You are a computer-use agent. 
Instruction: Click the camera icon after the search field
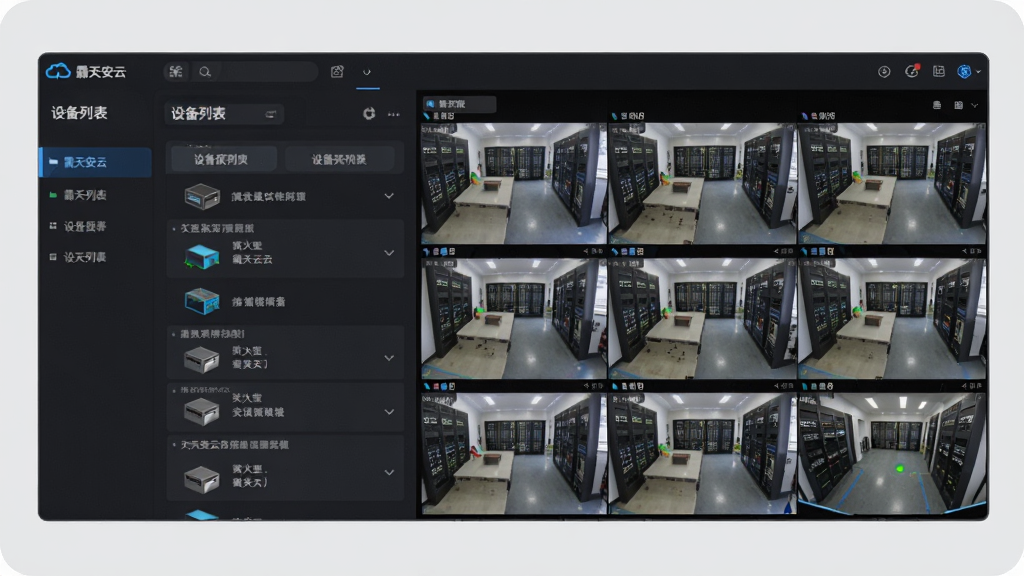pyautogui.click(x=337, y=72)
